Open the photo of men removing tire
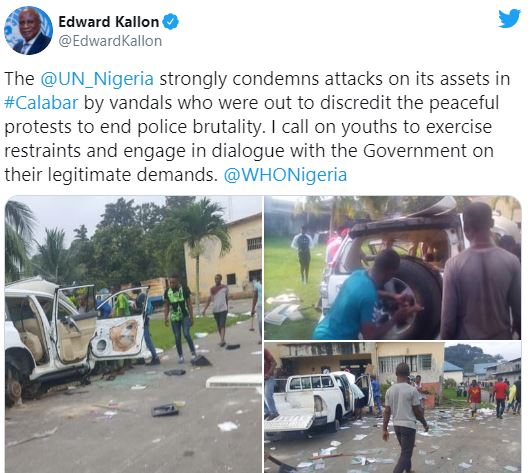 tap(393, 267)
